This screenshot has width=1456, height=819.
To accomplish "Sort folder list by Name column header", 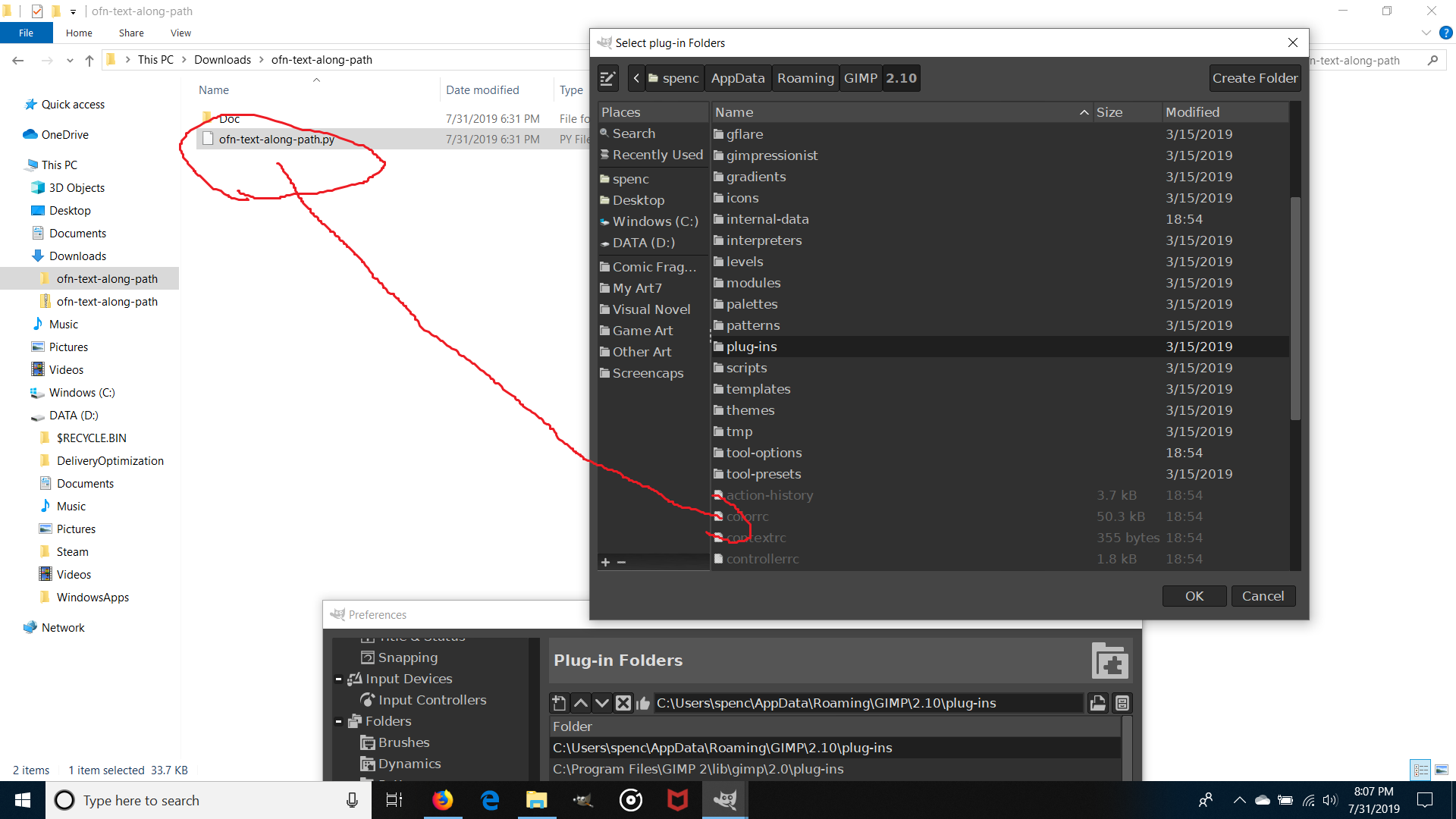I will point(902,112).
